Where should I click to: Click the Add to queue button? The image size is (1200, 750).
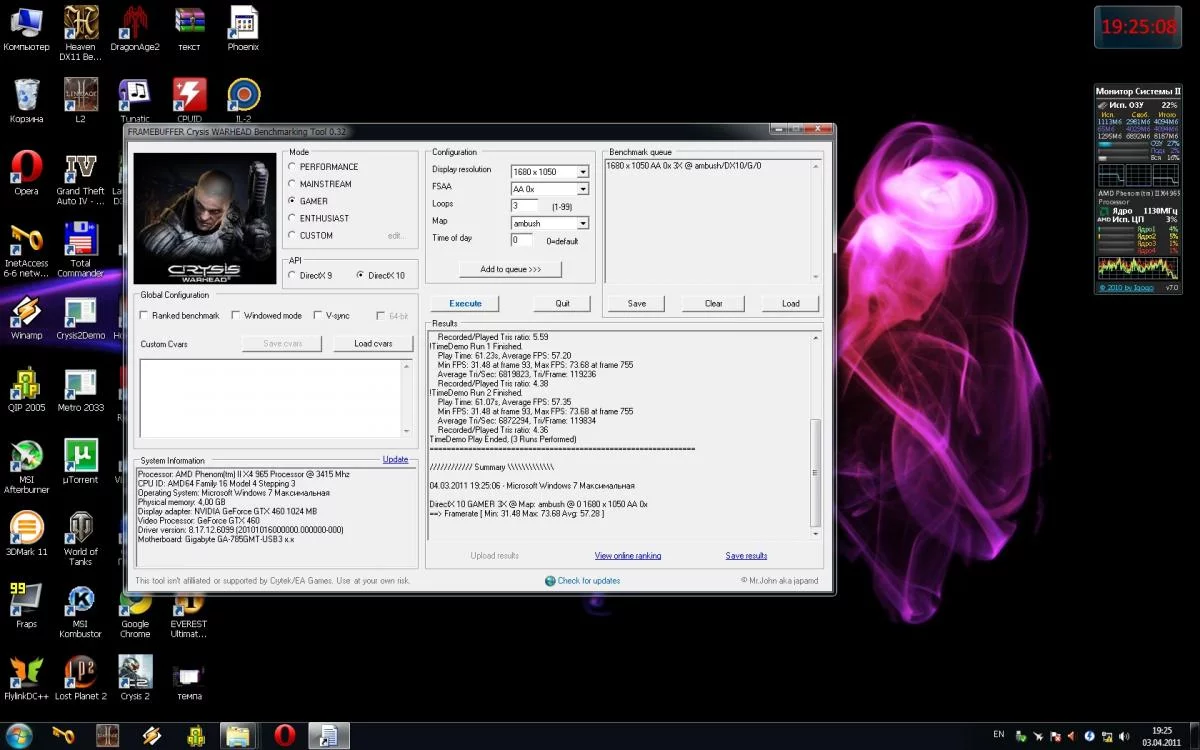coord(510,269)
